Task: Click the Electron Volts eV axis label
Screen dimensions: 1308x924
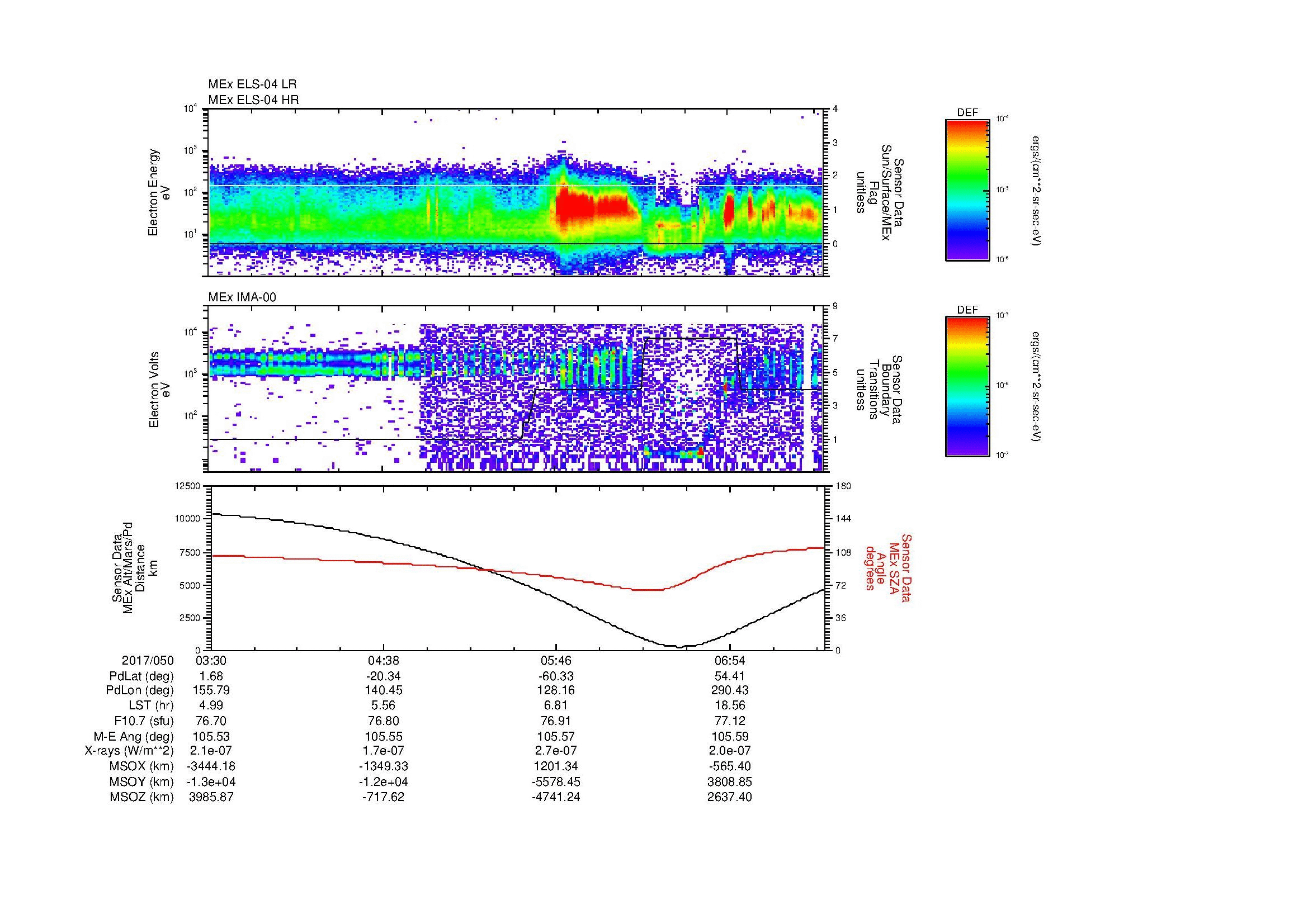Action: tap(159, 390)
